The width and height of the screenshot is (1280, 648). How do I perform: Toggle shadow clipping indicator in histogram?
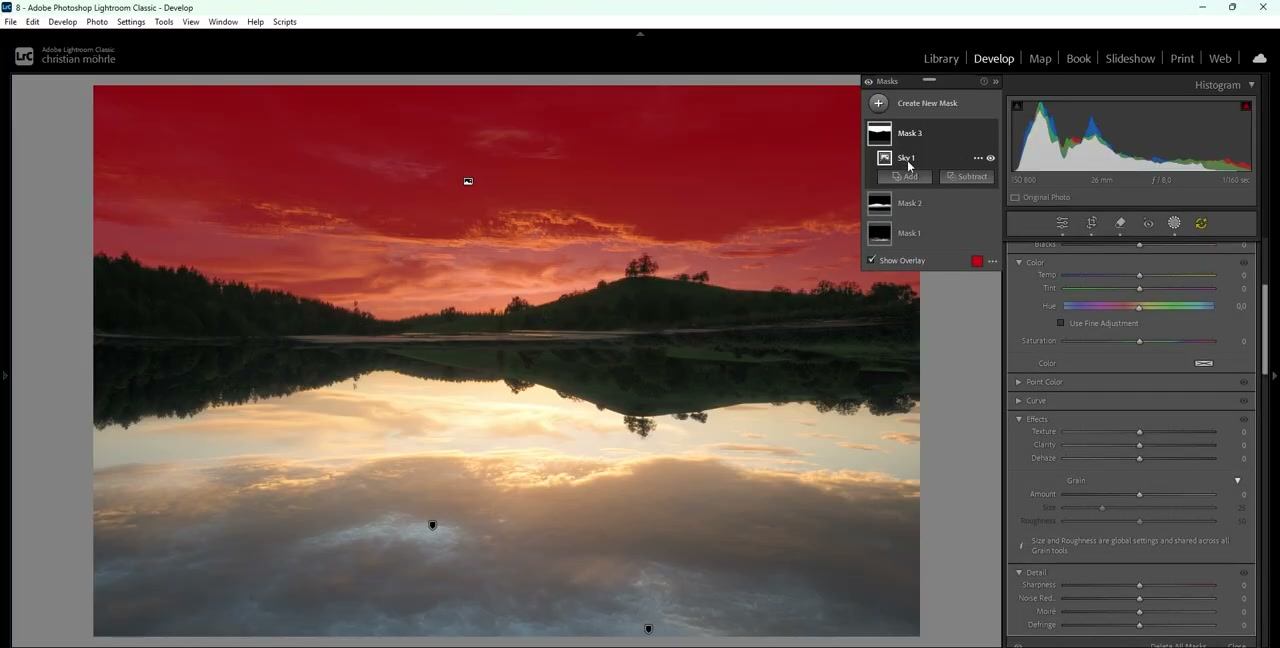click(1017, 106)
